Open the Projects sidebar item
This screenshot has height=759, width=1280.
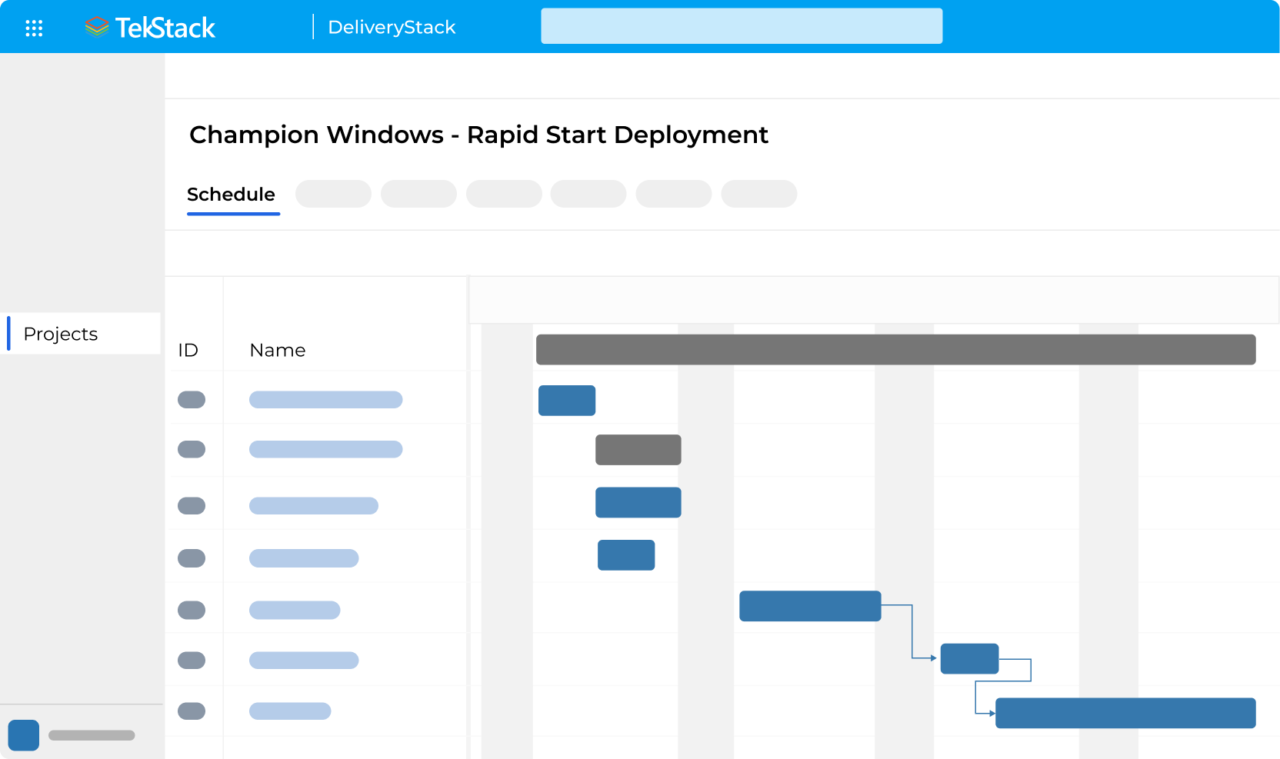point(60,333)
